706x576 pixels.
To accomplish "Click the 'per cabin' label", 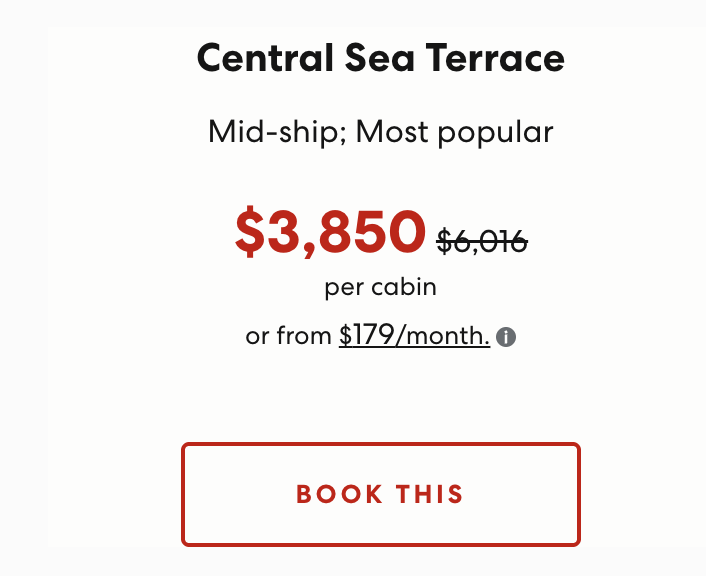I will point(380,287).
